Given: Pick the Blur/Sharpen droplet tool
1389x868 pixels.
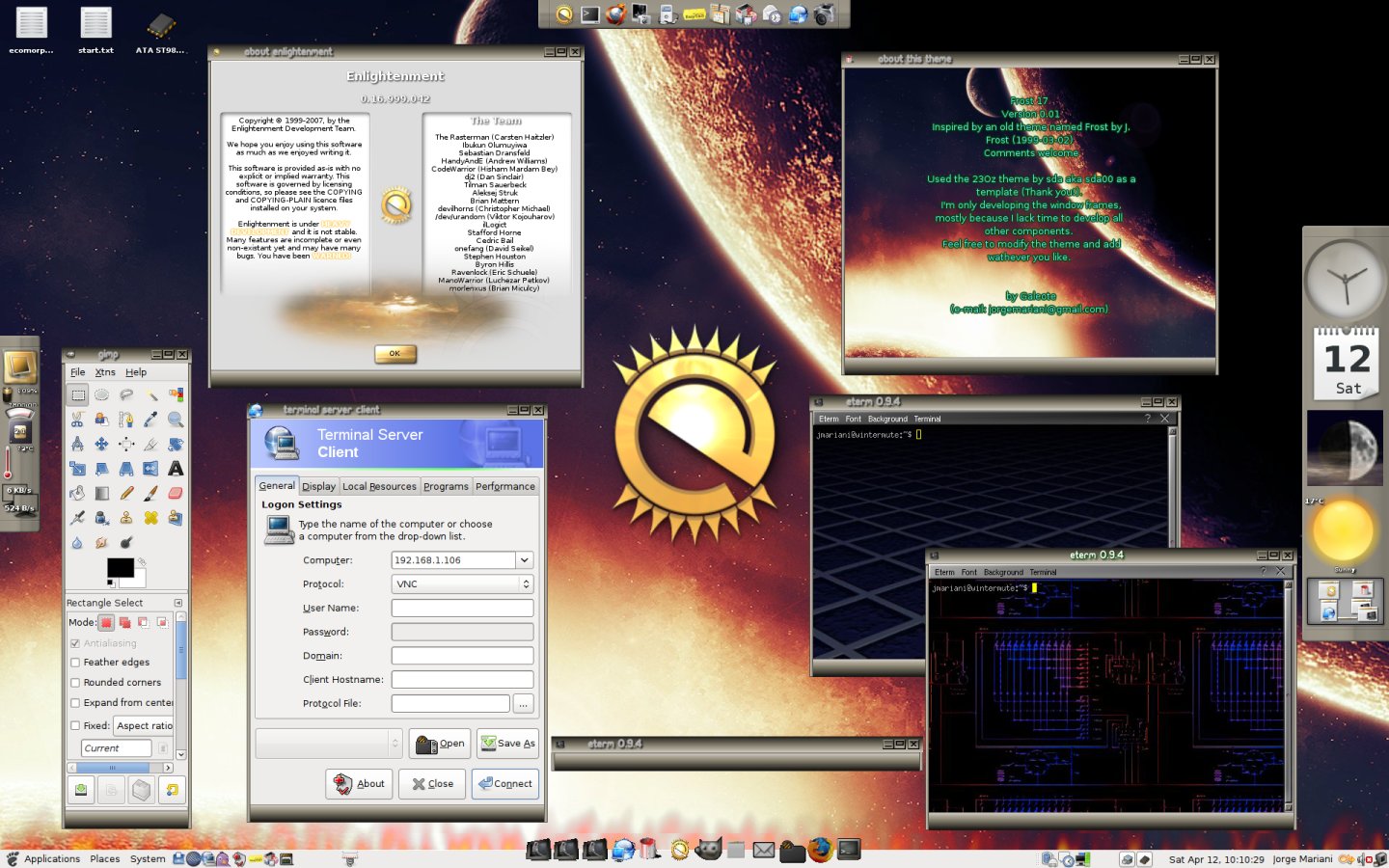Looking at the screenshot, I should (77, 542).
